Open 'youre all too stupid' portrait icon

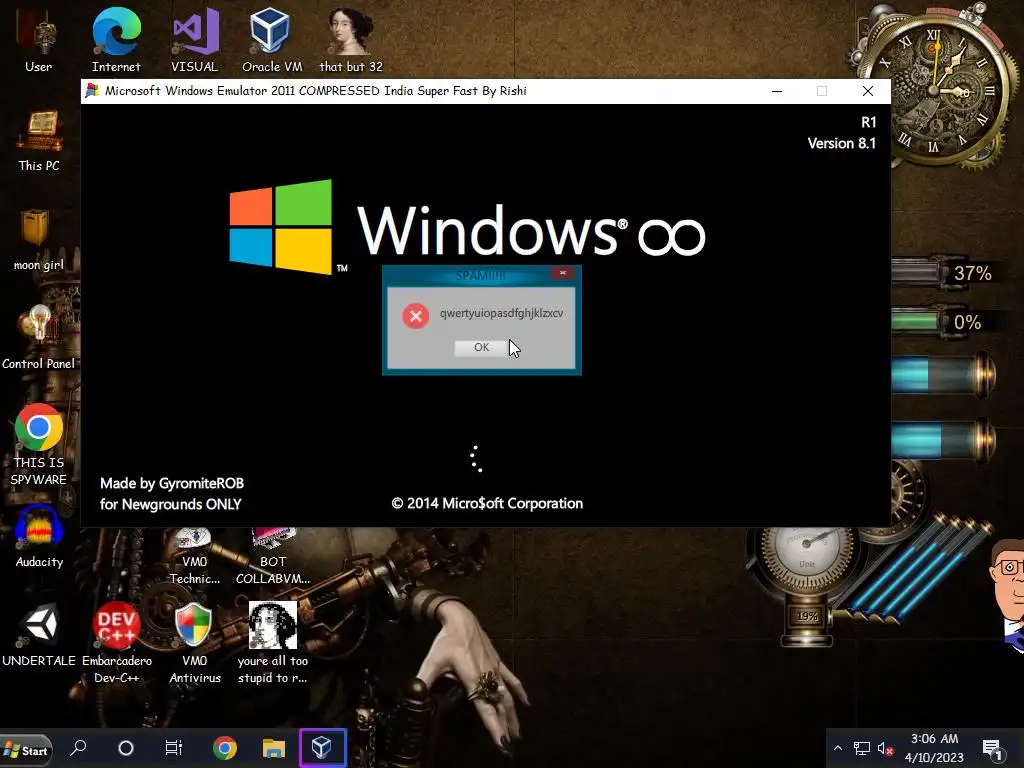(x=272, y=643)
